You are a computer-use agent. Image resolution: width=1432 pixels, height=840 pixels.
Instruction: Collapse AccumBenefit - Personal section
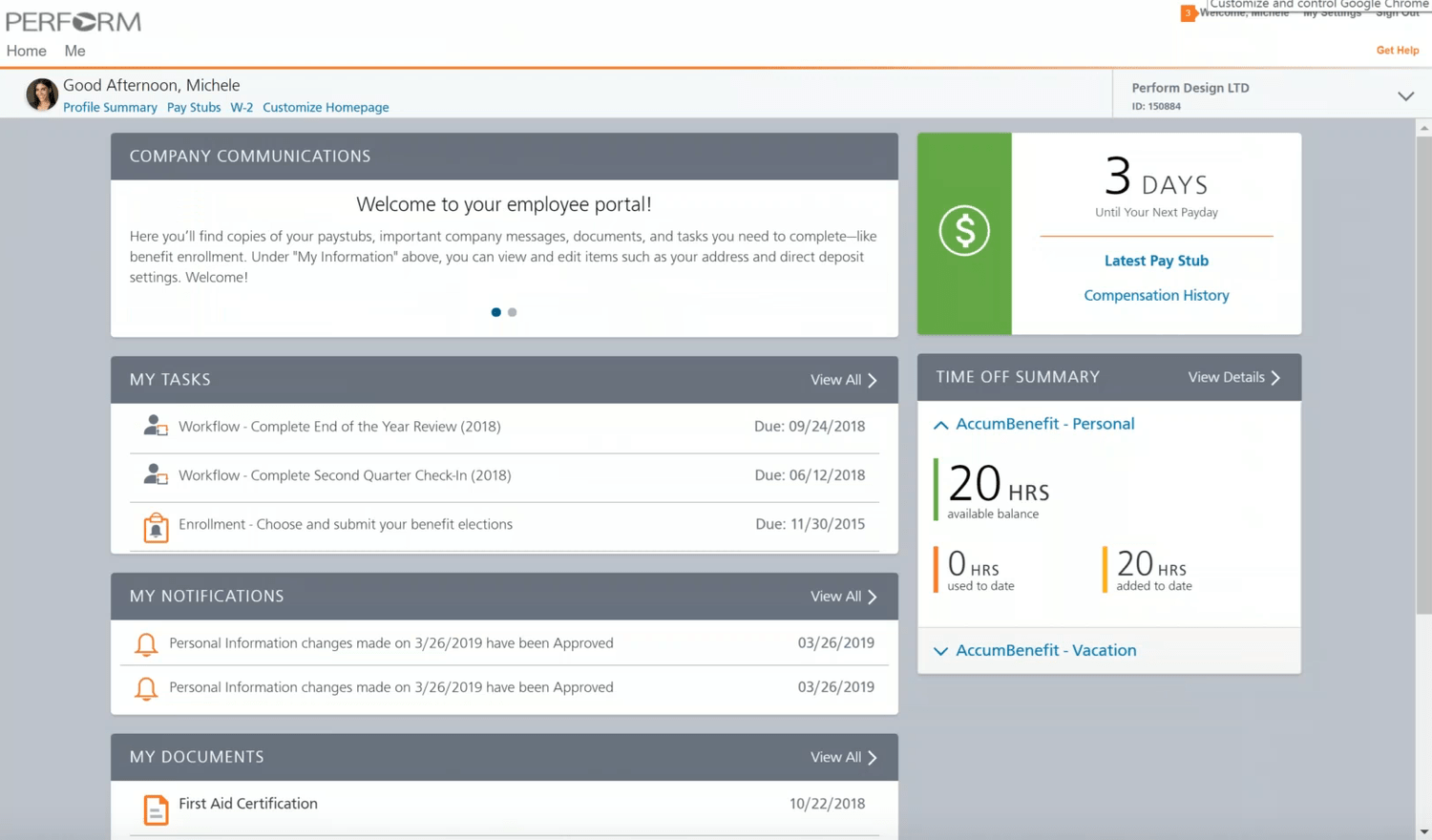940,425
